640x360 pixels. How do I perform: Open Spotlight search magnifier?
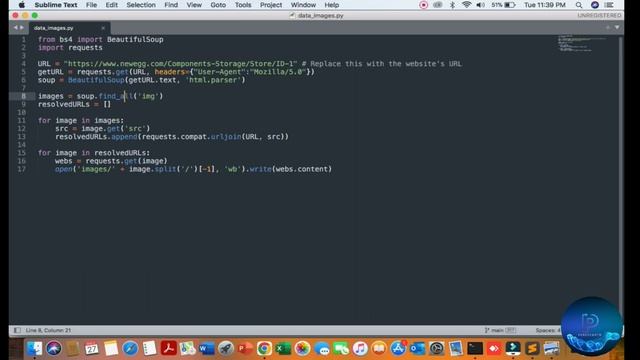579,5
